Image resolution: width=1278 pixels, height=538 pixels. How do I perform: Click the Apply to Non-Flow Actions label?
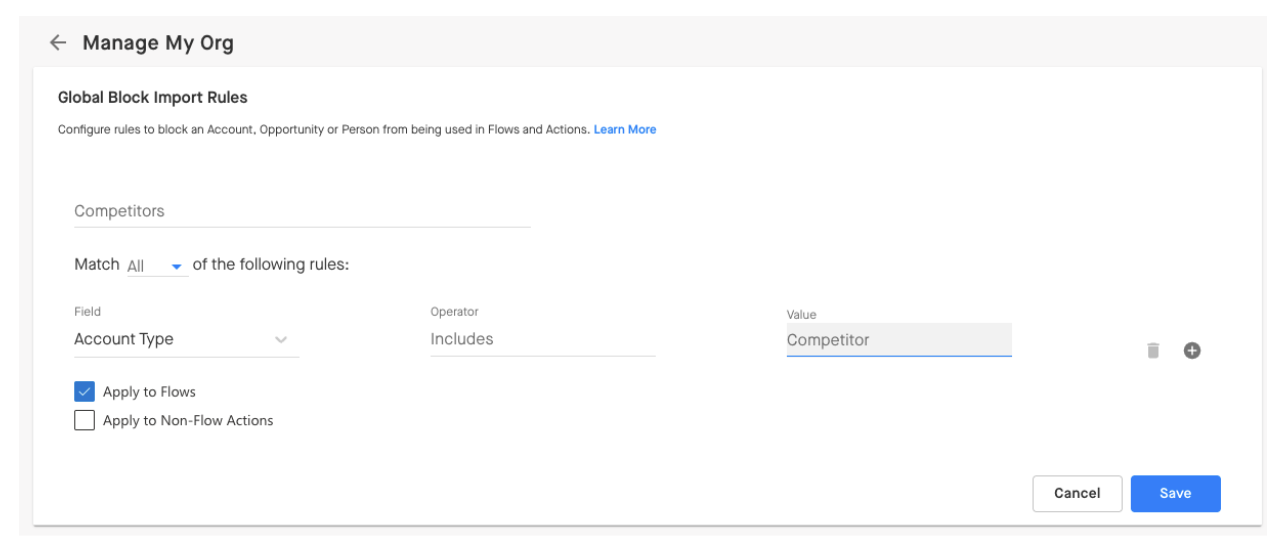point(188,421)
